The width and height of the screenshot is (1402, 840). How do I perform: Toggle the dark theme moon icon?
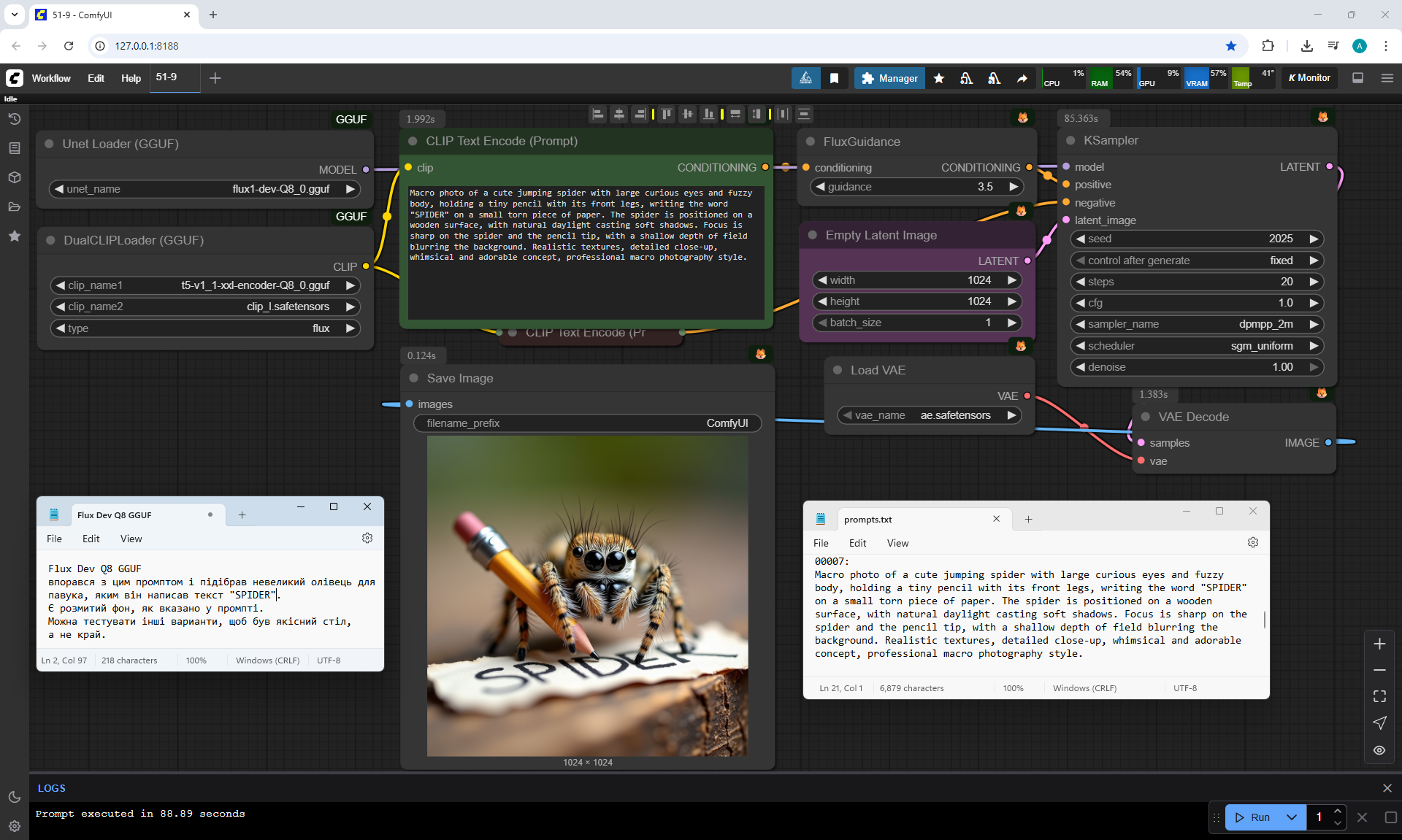(15, 797)
